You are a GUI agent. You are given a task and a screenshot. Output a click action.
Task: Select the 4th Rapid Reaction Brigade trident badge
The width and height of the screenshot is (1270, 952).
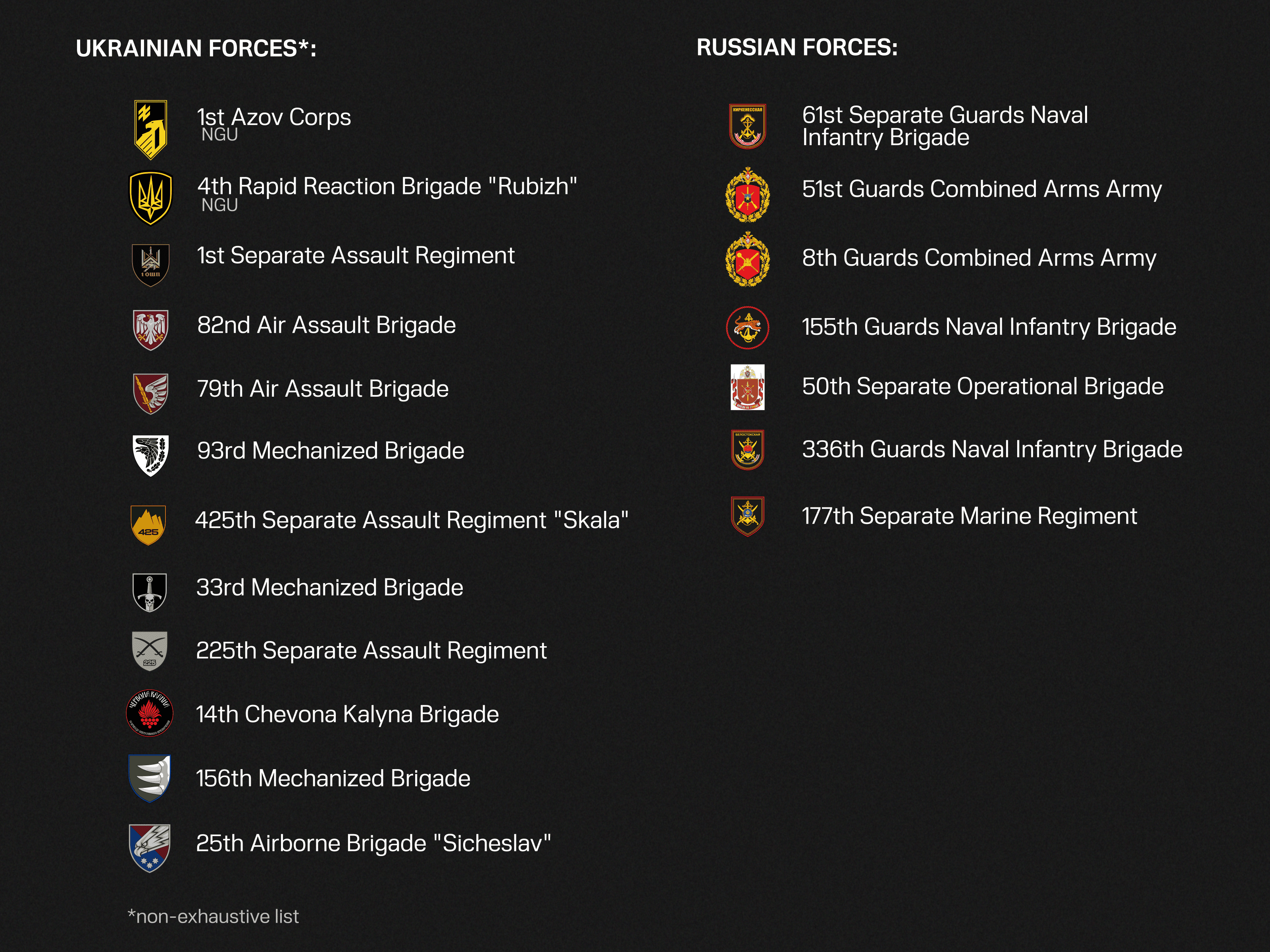[x=150, y=198]
